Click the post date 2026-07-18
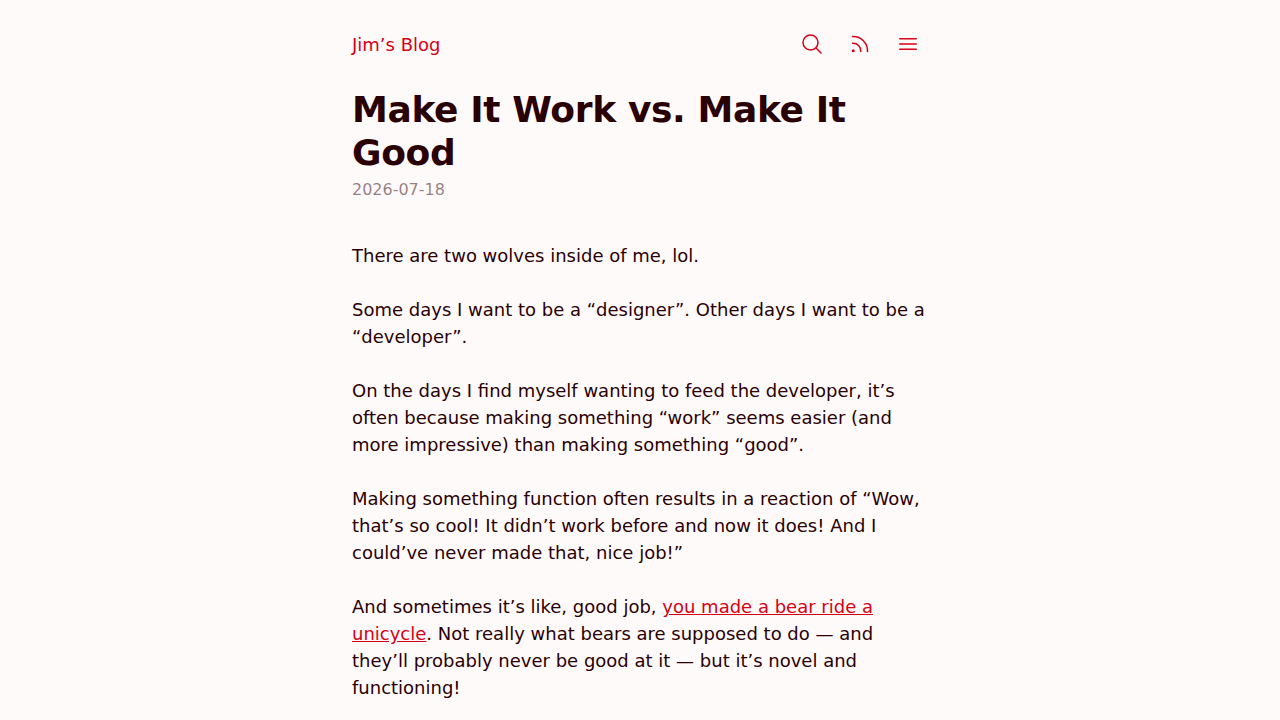 [398, 190]
